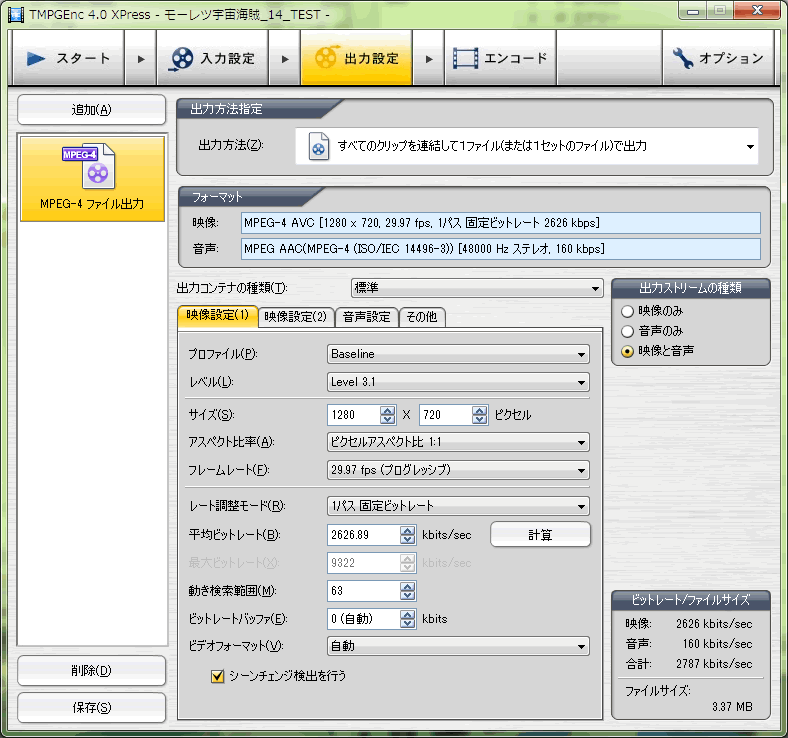Click 平均ビットレート field 2626.89
This screenshot has height=738, width=788.
click(x=364, y=535)
